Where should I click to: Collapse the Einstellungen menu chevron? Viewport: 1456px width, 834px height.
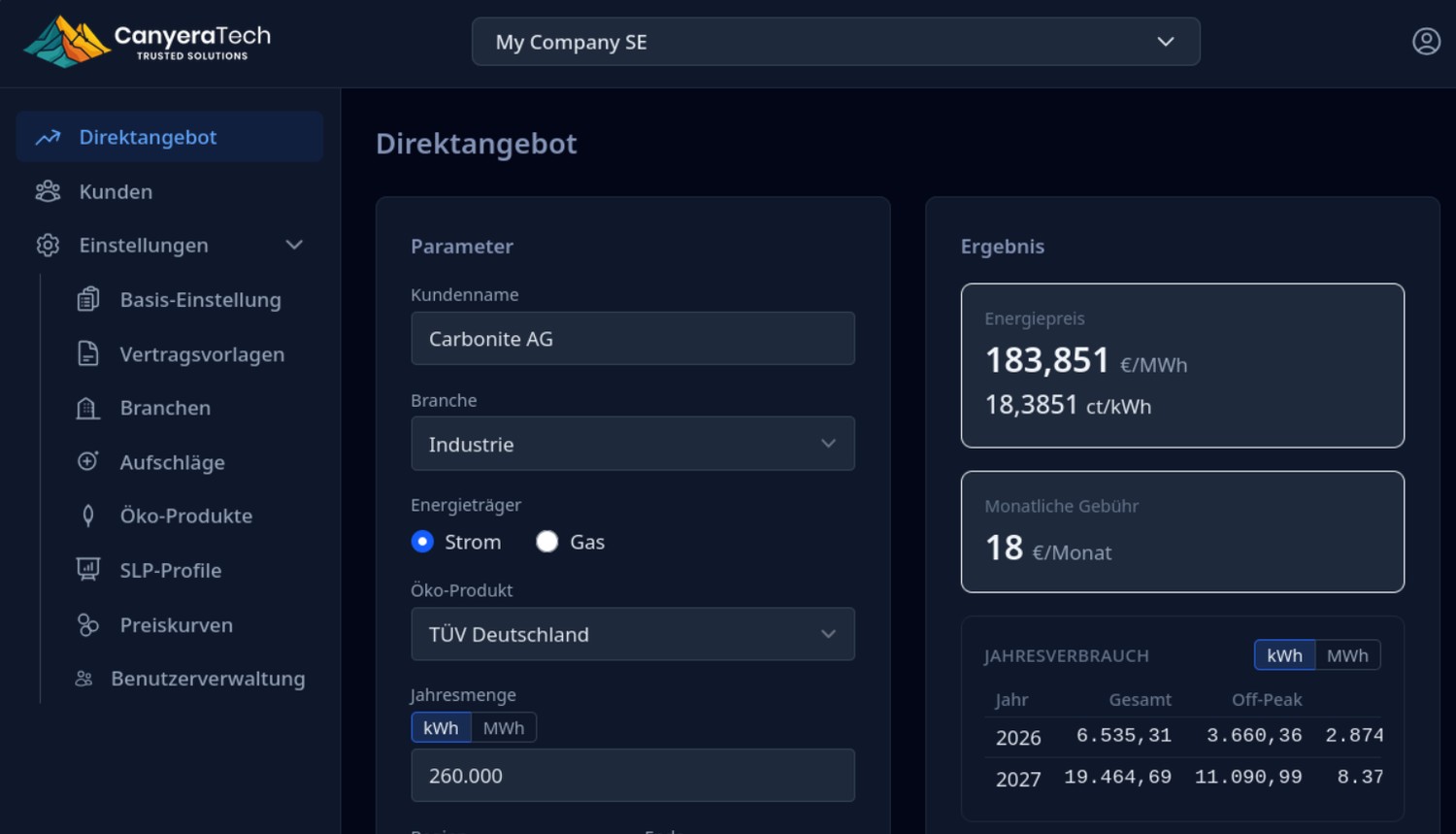click(x=294, y=246)
